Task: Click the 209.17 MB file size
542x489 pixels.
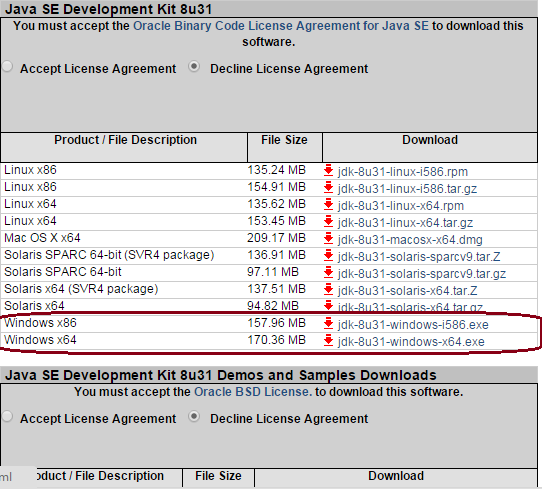Action: click(x=277, y=238)
